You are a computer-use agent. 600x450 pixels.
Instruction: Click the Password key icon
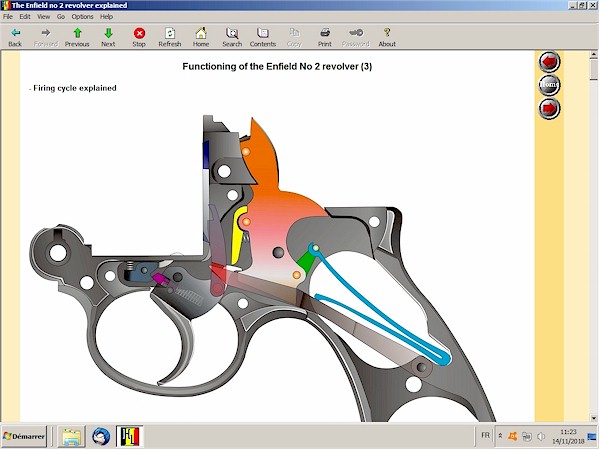tap(356, 38)
